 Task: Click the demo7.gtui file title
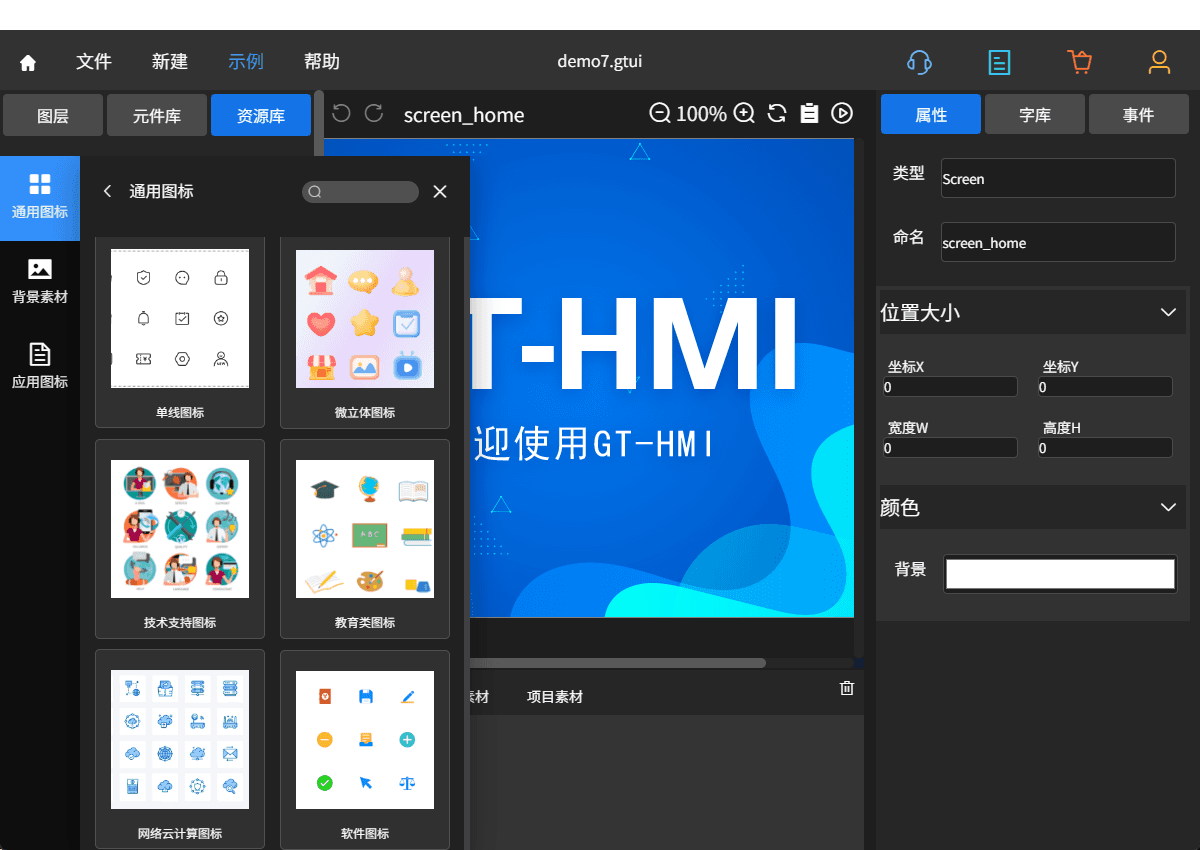(600, 62)
